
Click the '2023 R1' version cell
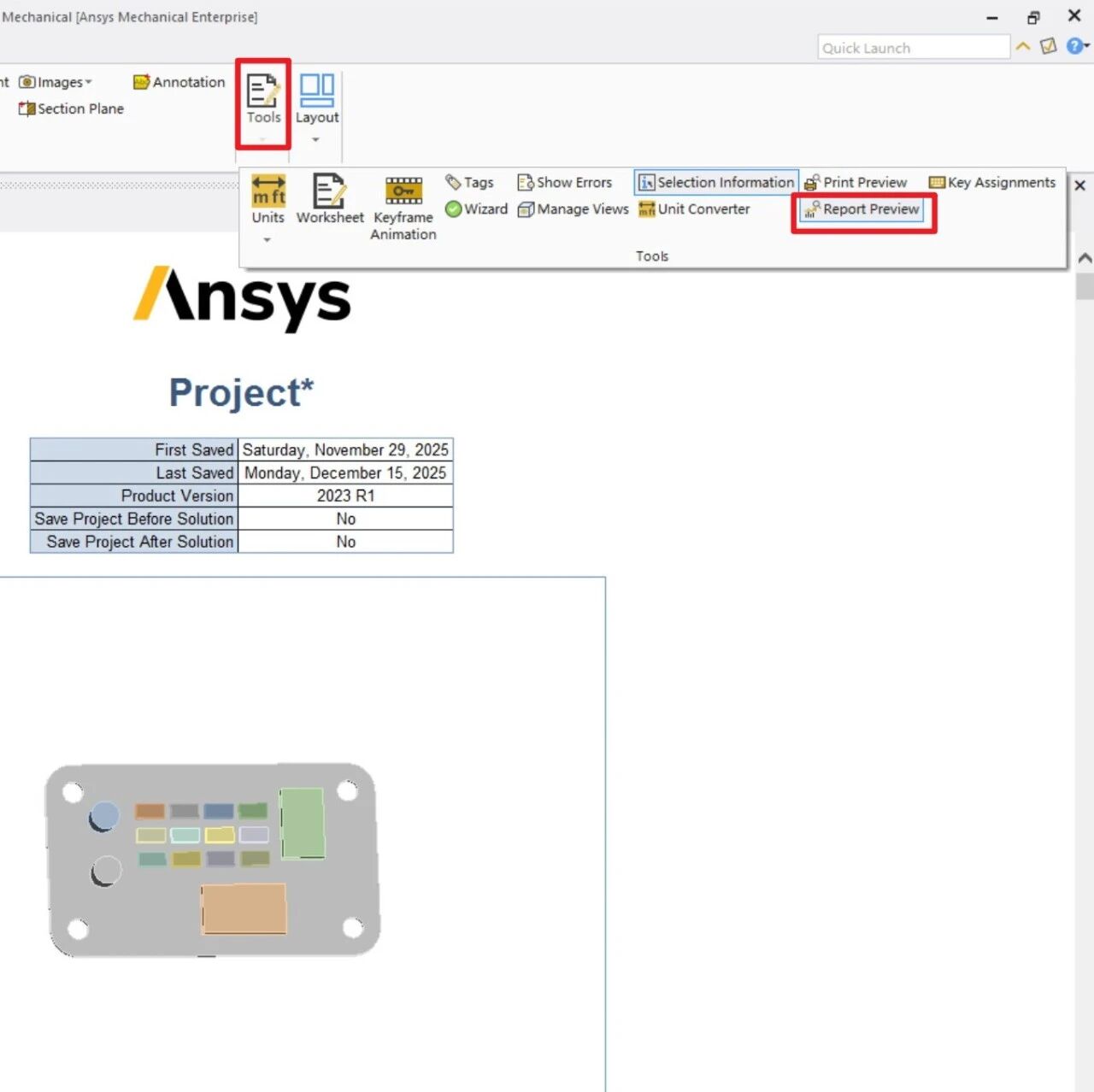coord(345,496)
